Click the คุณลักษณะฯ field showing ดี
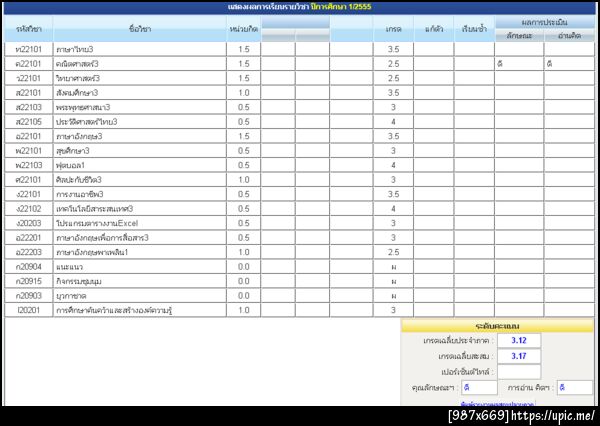The width and height of the screenshot is (600, 426). [479, 388]
